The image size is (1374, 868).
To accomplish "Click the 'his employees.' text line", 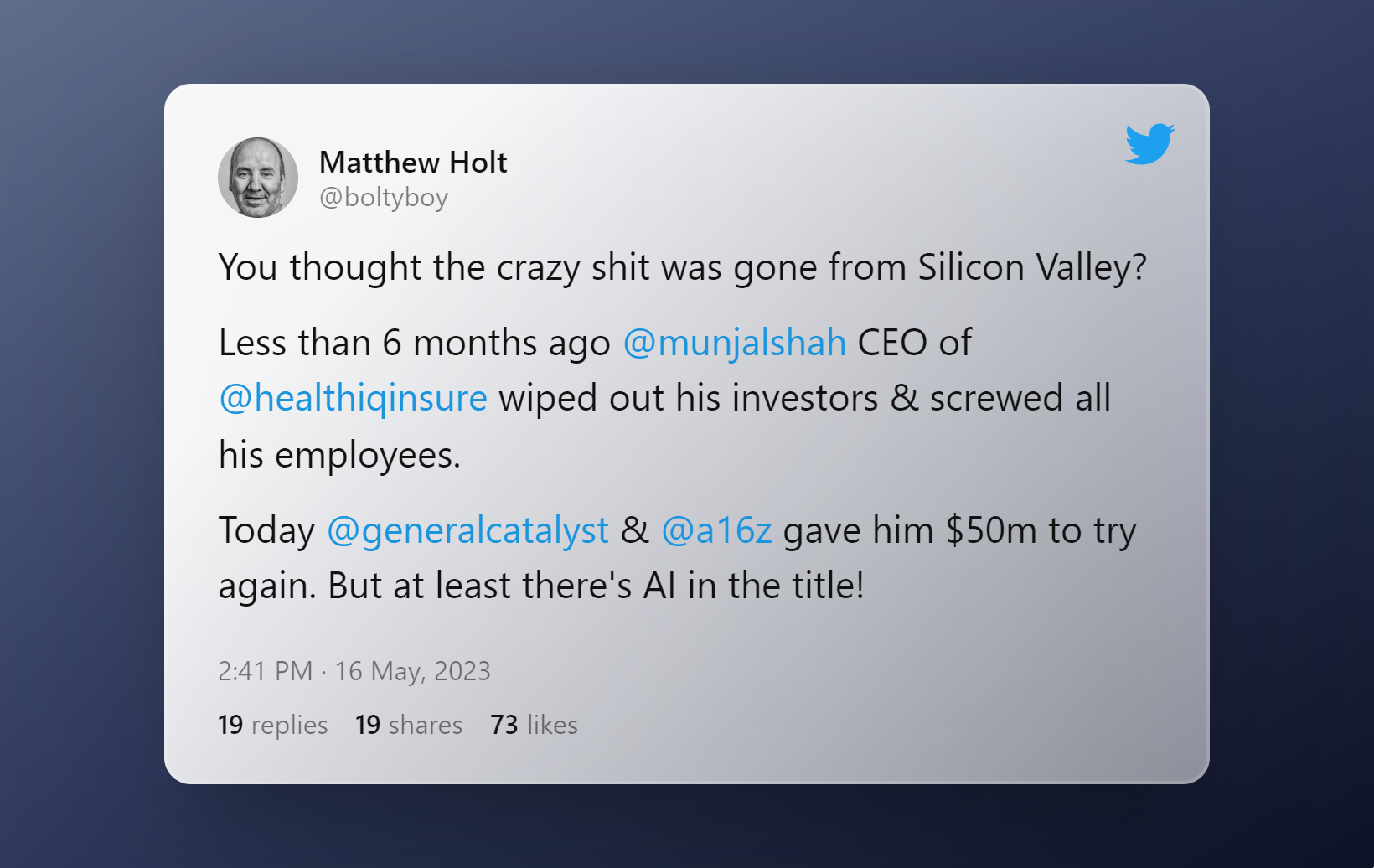I will [339, 456].
